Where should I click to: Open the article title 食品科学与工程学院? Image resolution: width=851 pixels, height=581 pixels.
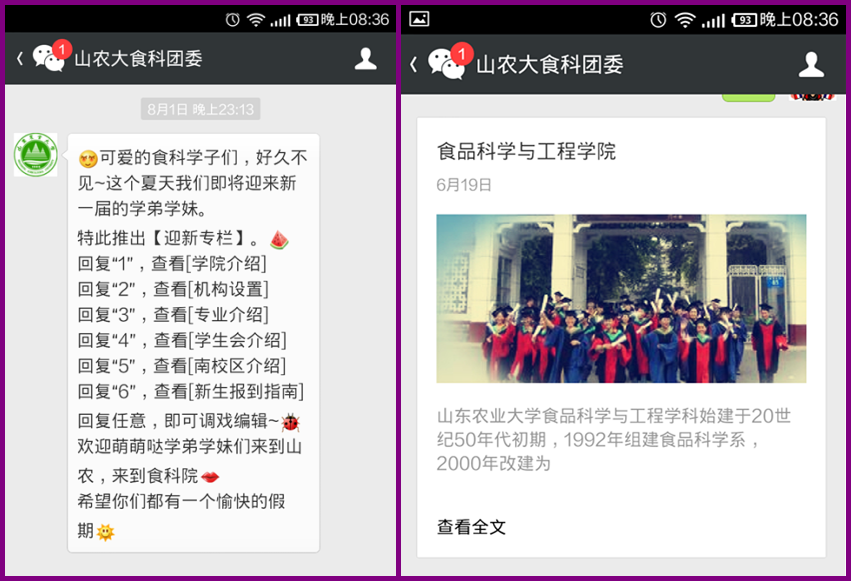click(x=526, y=151)
